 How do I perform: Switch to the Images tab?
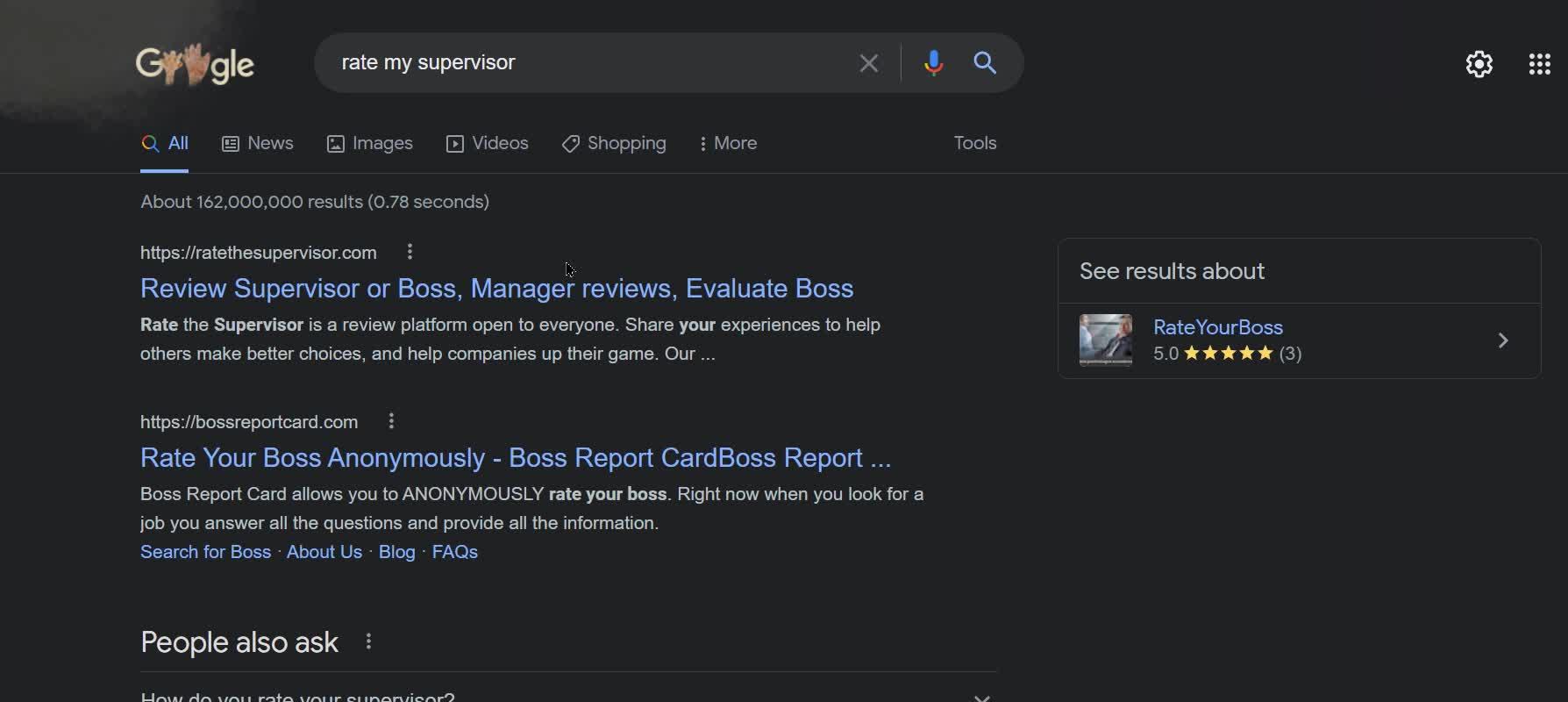pos(369,143)
